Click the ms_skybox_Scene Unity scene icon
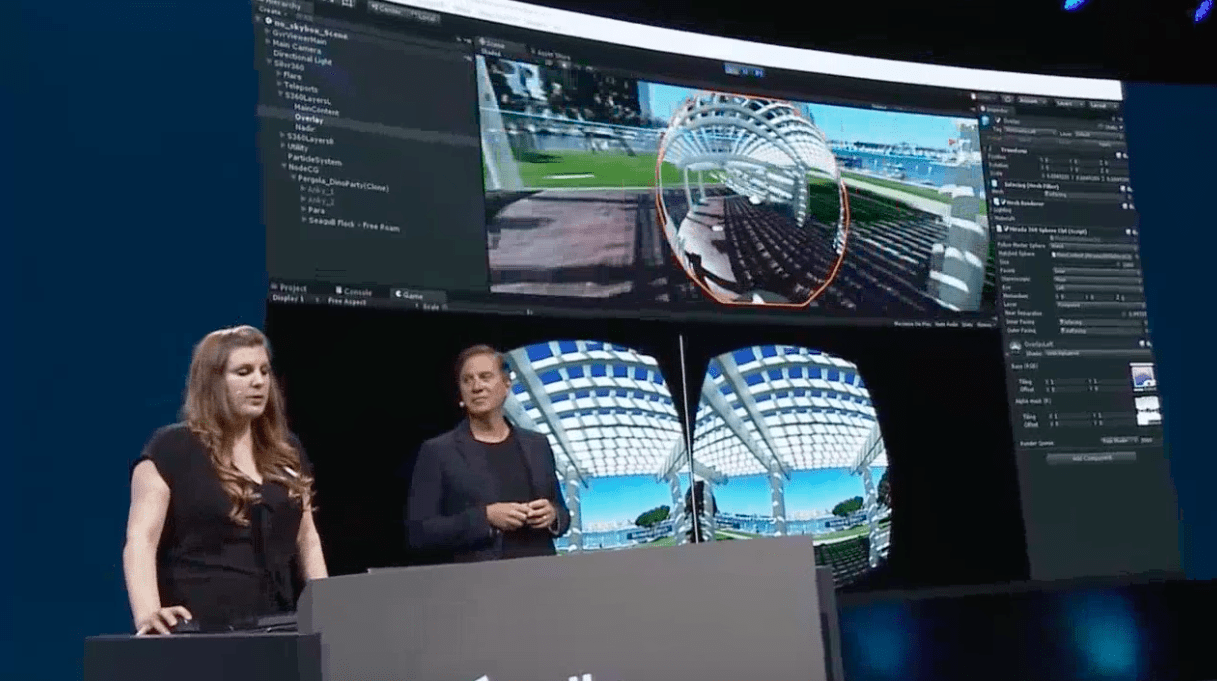 click(267, 21)
